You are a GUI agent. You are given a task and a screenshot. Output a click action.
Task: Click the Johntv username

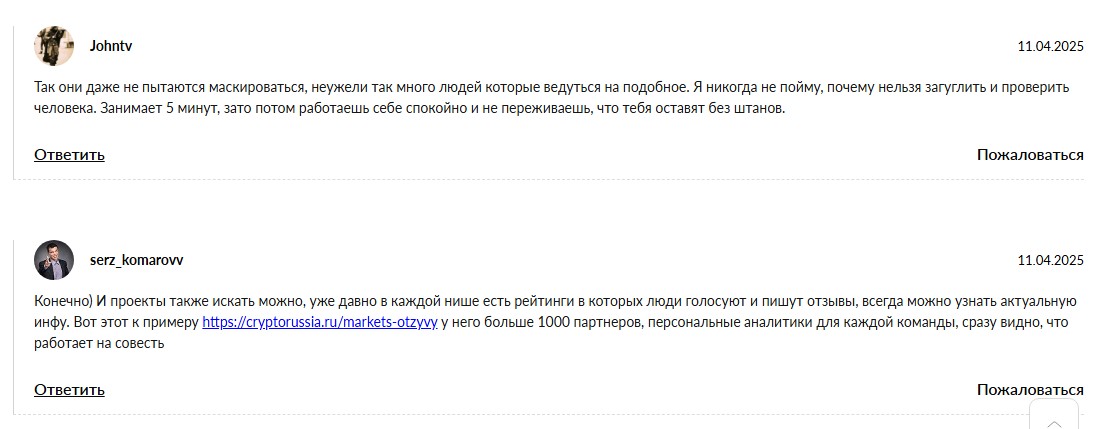pos(111,46)
